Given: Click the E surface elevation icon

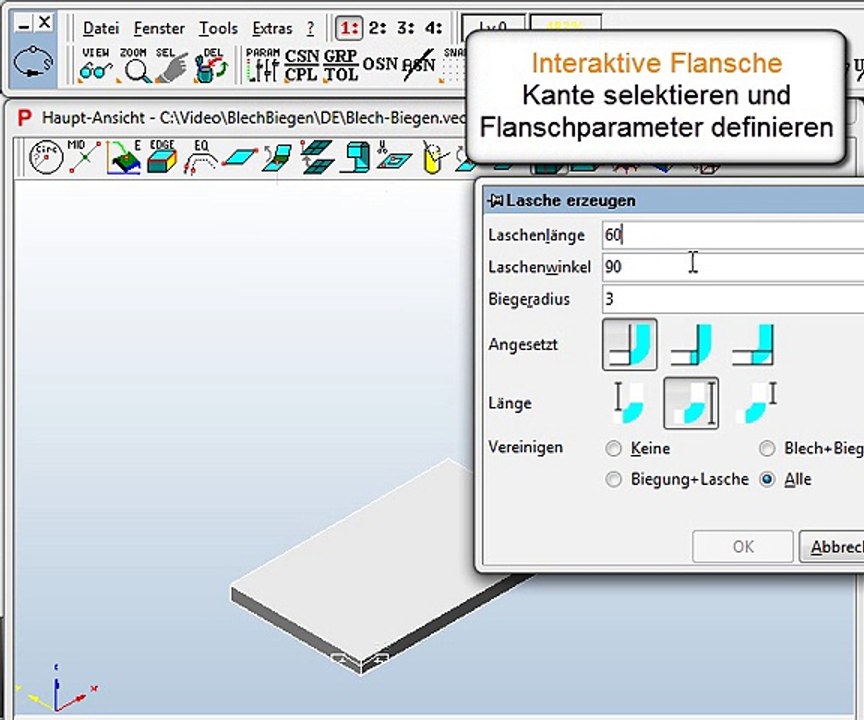Looking at the screenshot, I should point(123,158).
